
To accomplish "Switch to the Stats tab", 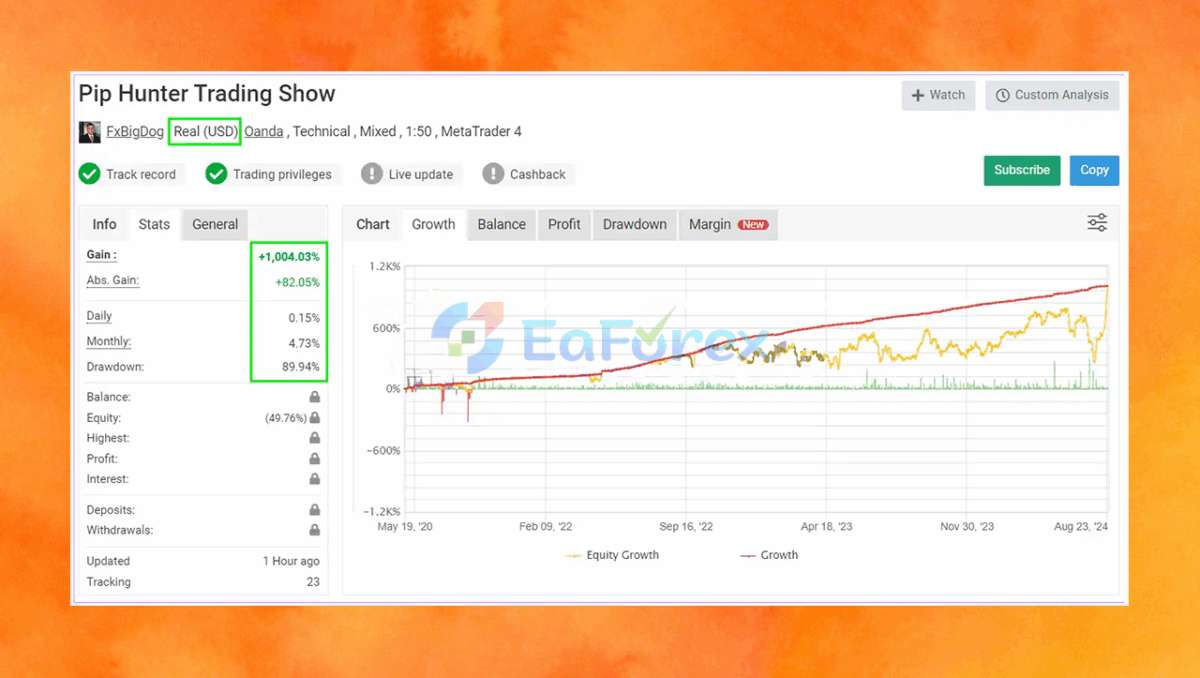I will (x=154, y=224).
